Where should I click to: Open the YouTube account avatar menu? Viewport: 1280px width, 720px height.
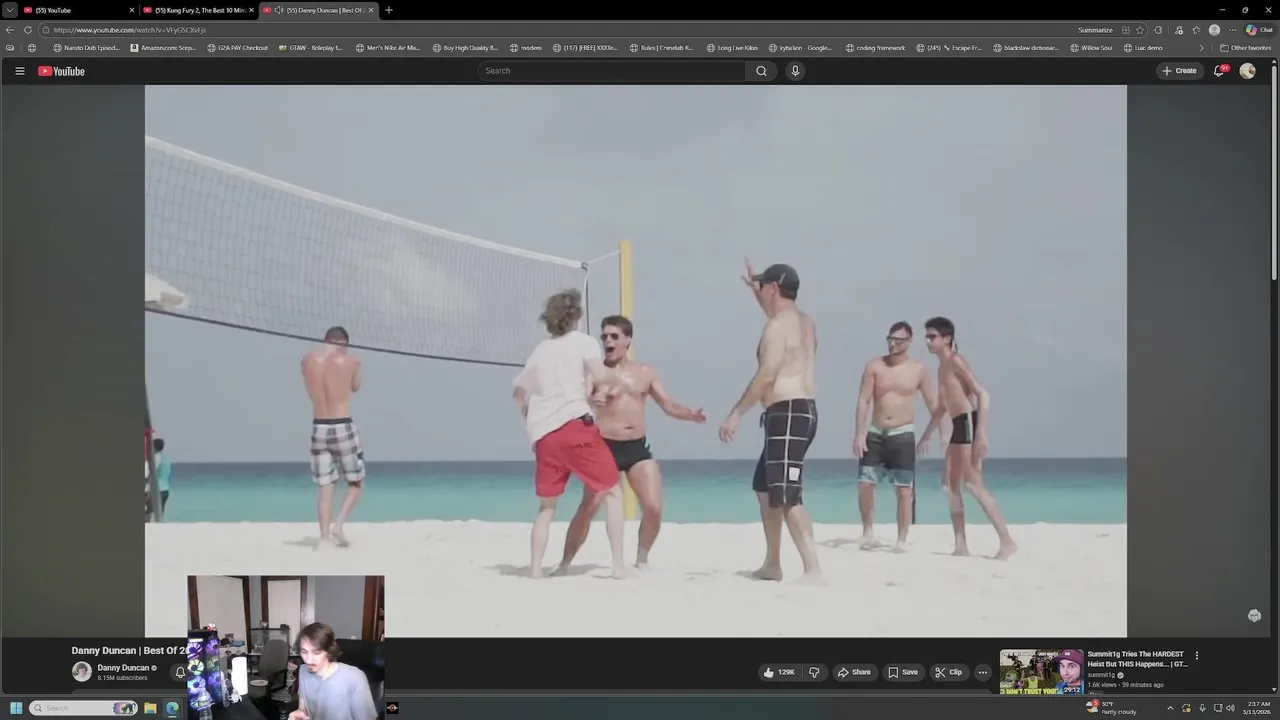point(1247,71)
